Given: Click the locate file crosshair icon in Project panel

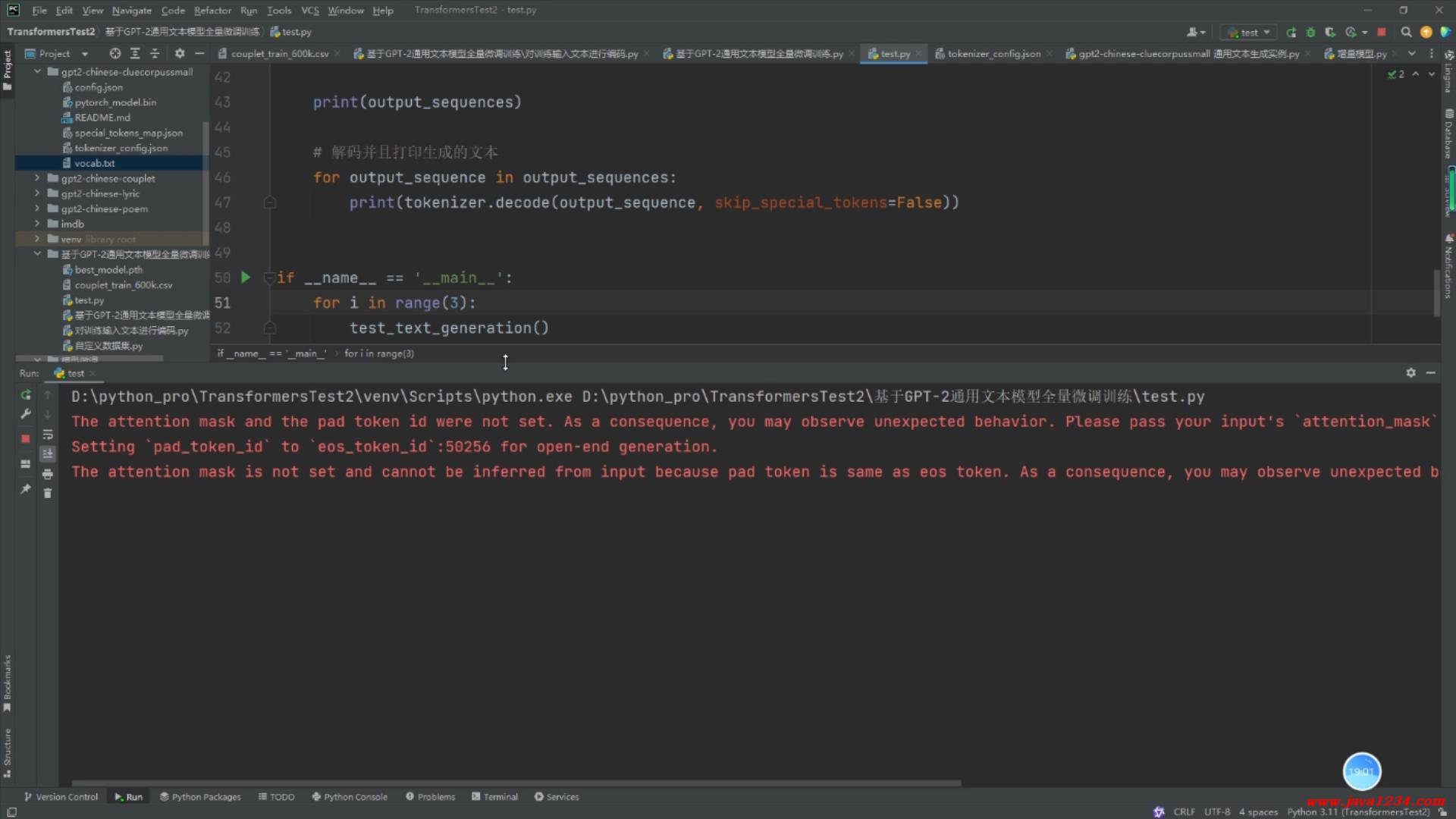Looking at the screenshot, I should [115, 54].
